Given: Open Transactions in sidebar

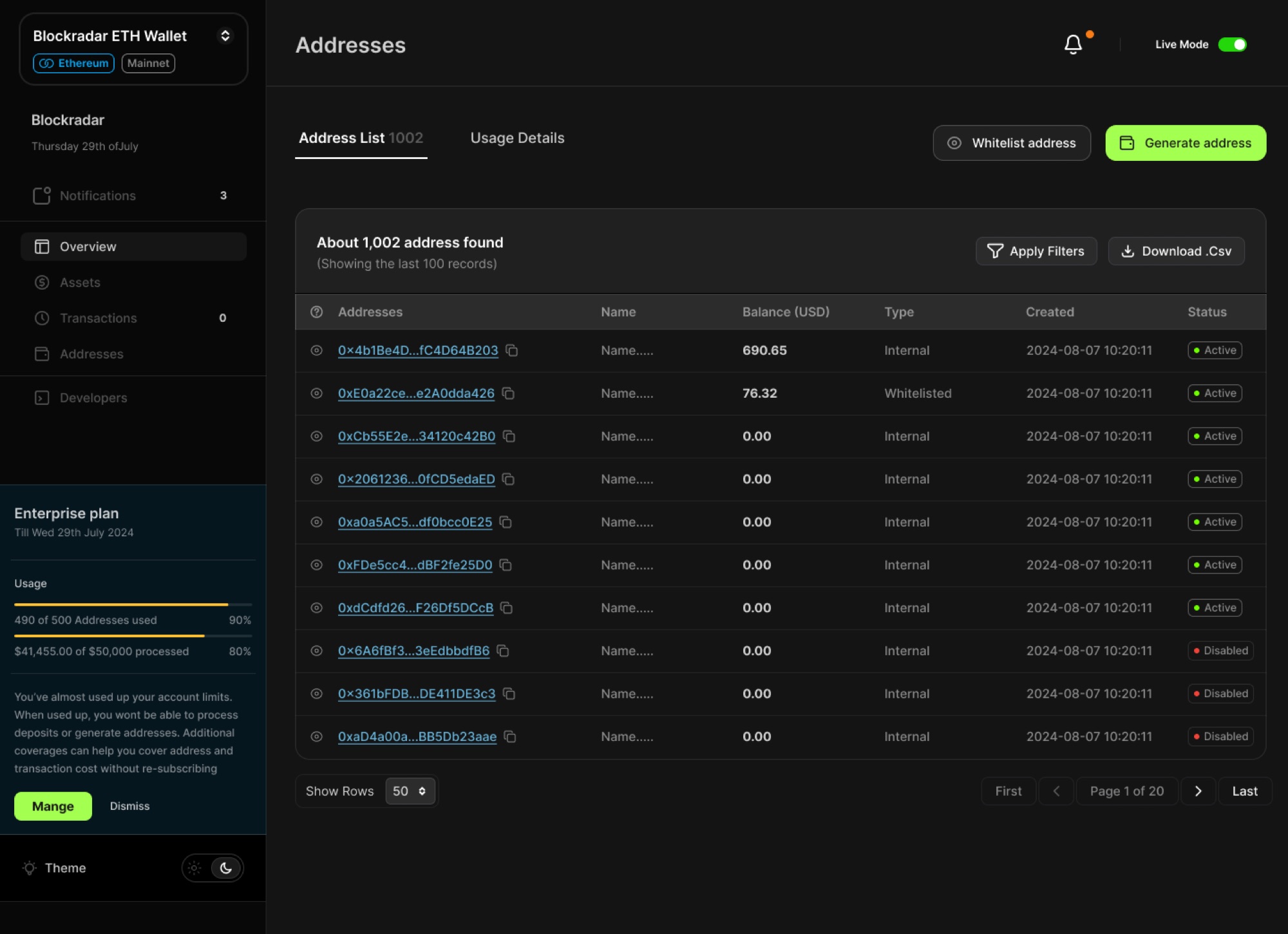Looking at the screenshot, I should tap(133, 318).
